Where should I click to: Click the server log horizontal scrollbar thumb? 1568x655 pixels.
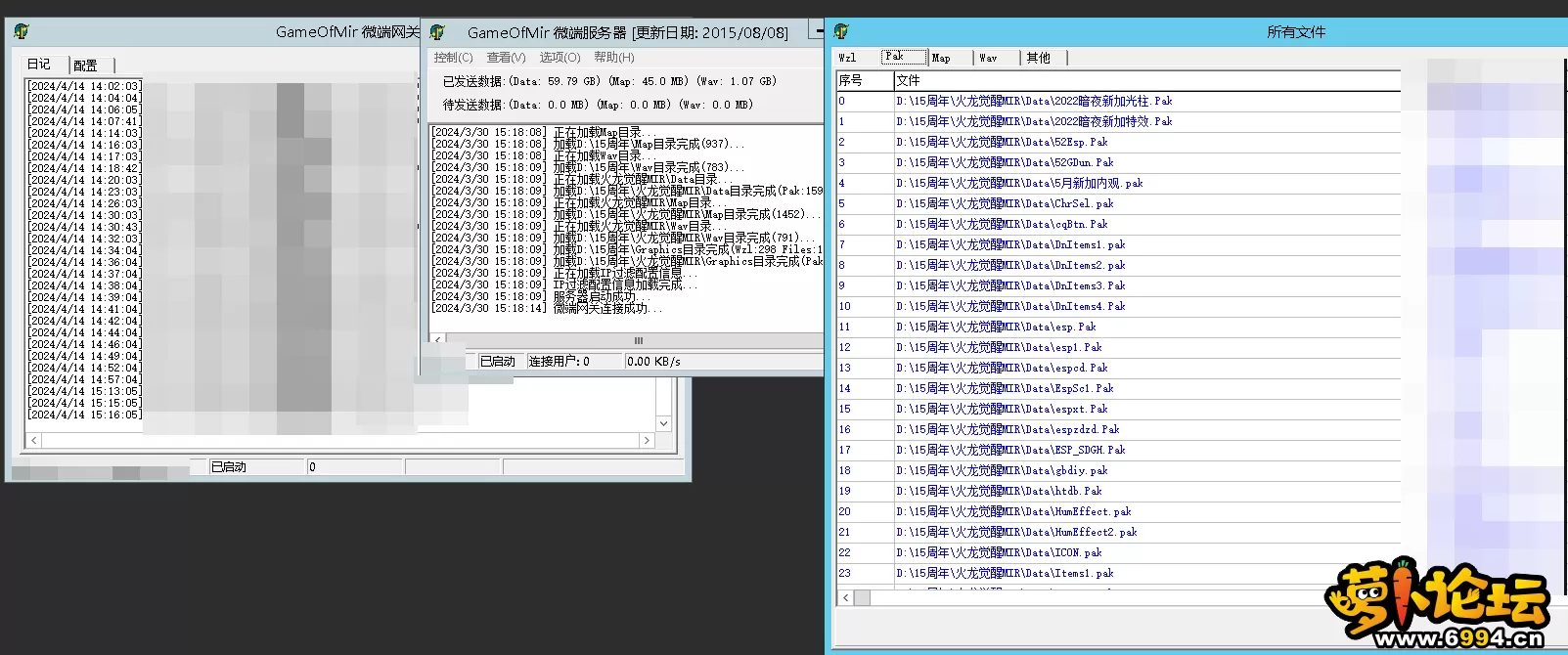click(639, 341)
